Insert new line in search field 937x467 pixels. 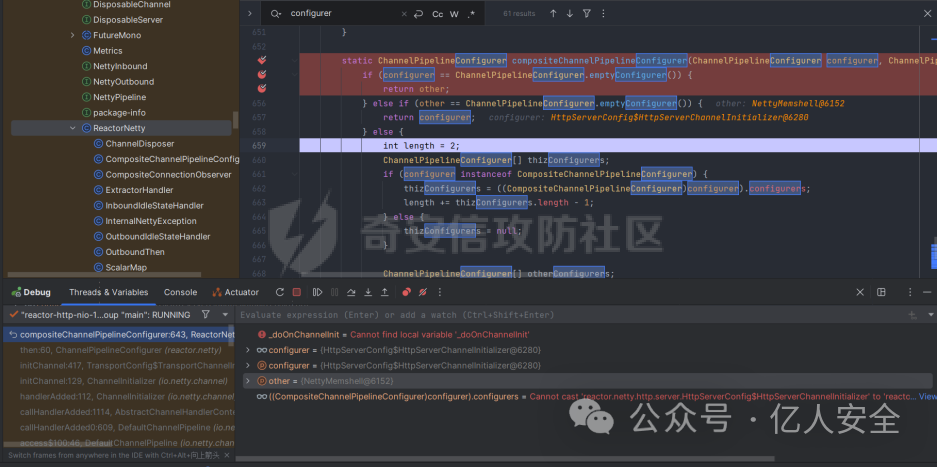(x=419, y=14)
